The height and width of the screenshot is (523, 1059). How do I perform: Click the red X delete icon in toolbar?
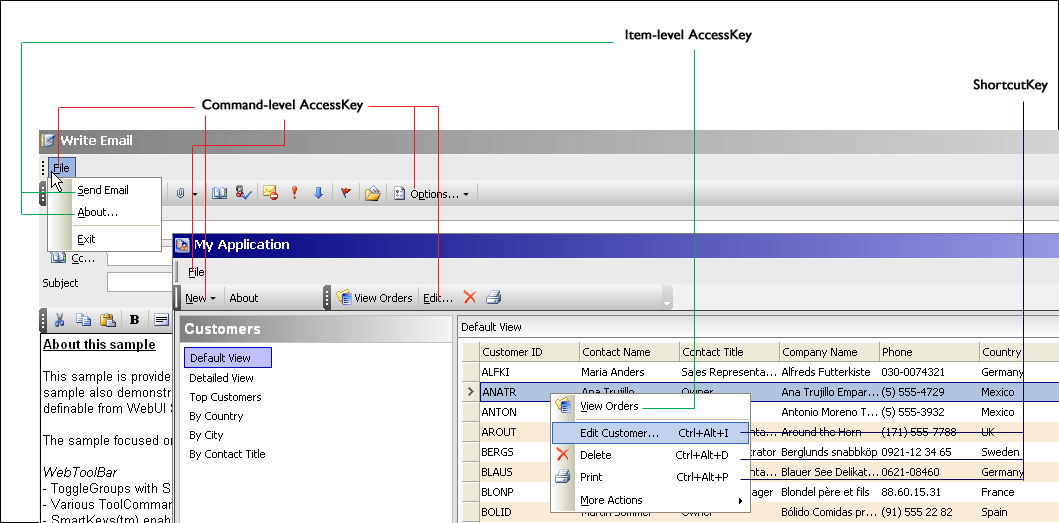coord(470,297)
